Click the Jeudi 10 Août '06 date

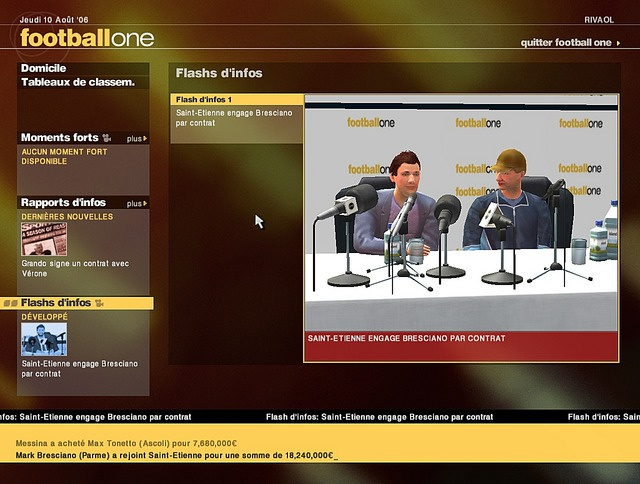(54, 20)
